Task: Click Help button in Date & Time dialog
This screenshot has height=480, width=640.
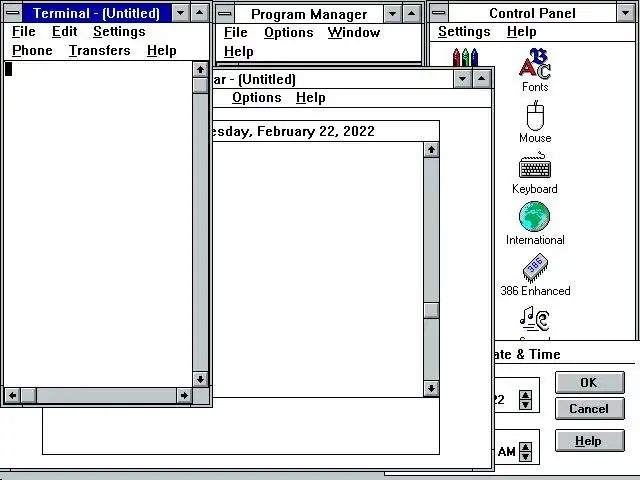Action: [589, 441]
